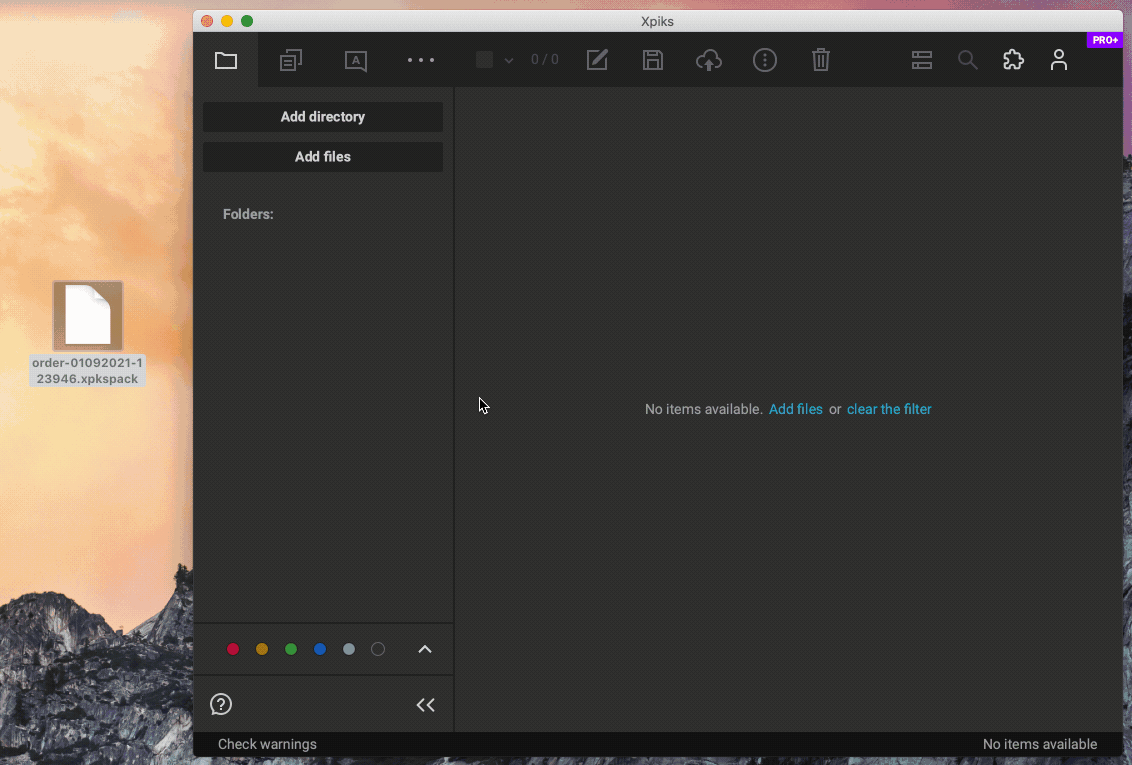Open the selection dropdown arrow
The width and height of the screenshot is (1132, 765).
[509, 61]
